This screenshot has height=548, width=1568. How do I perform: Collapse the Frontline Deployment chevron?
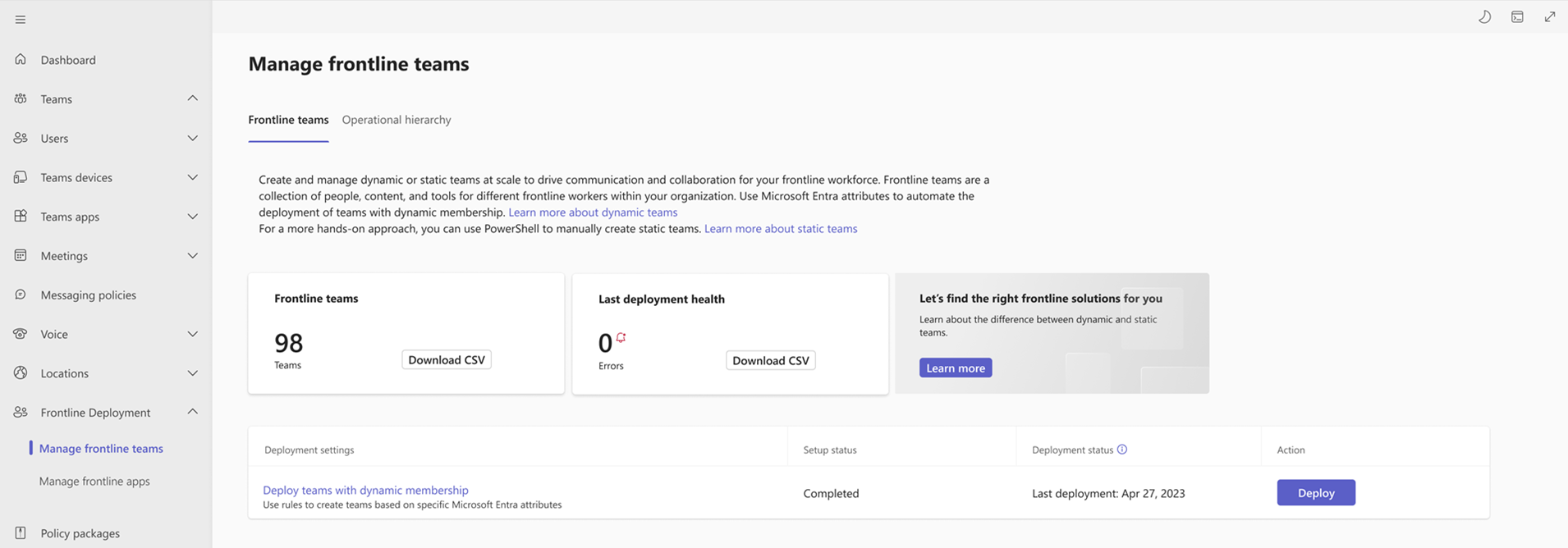coord(192,412)
